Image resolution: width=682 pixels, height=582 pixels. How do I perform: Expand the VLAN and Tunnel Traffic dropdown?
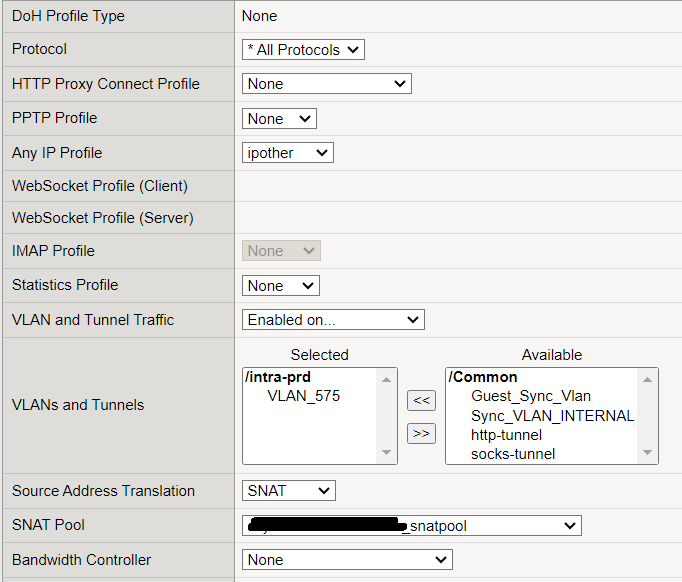333,320
